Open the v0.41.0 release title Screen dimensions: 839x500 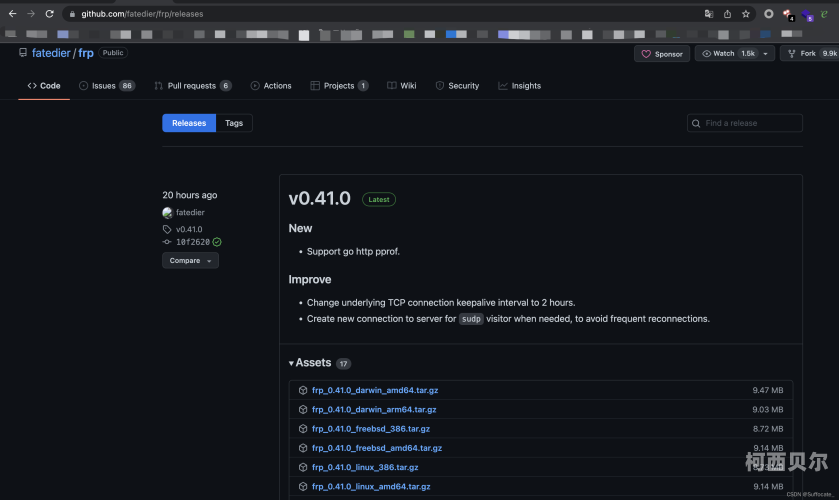pos(319,199)
